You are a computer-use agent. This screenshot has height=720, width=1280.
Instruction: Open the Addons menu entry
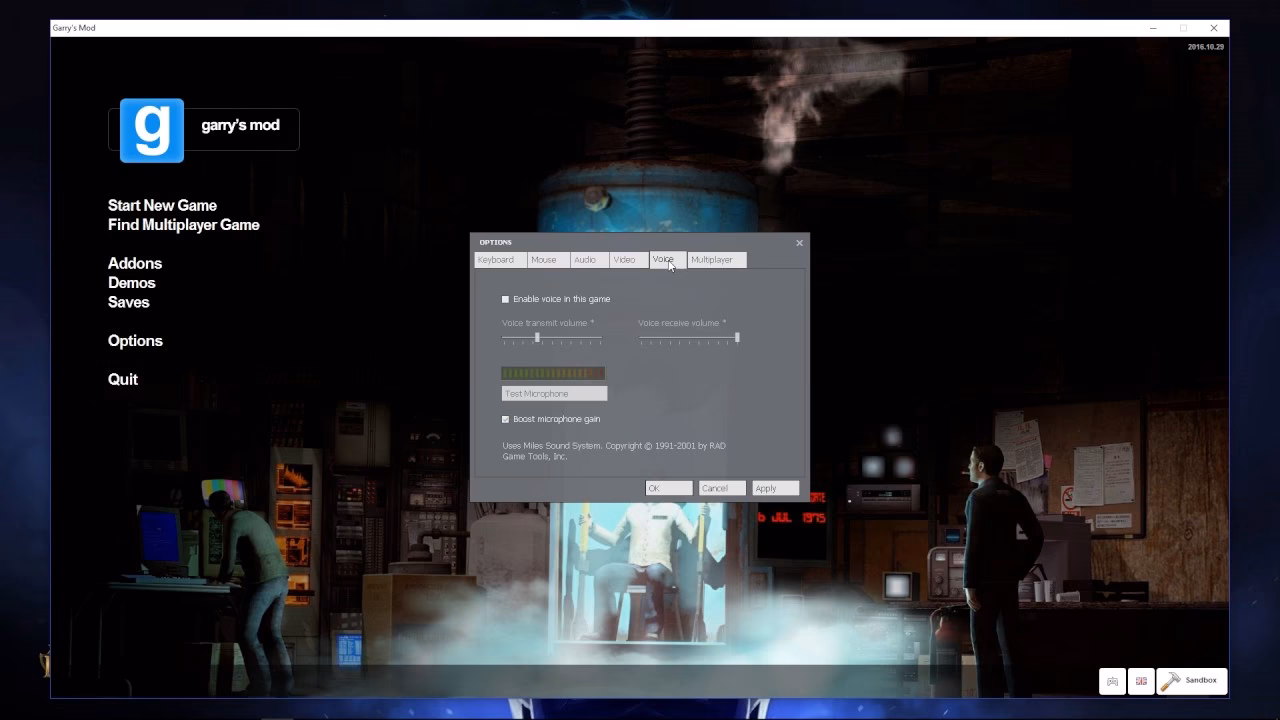135,263
